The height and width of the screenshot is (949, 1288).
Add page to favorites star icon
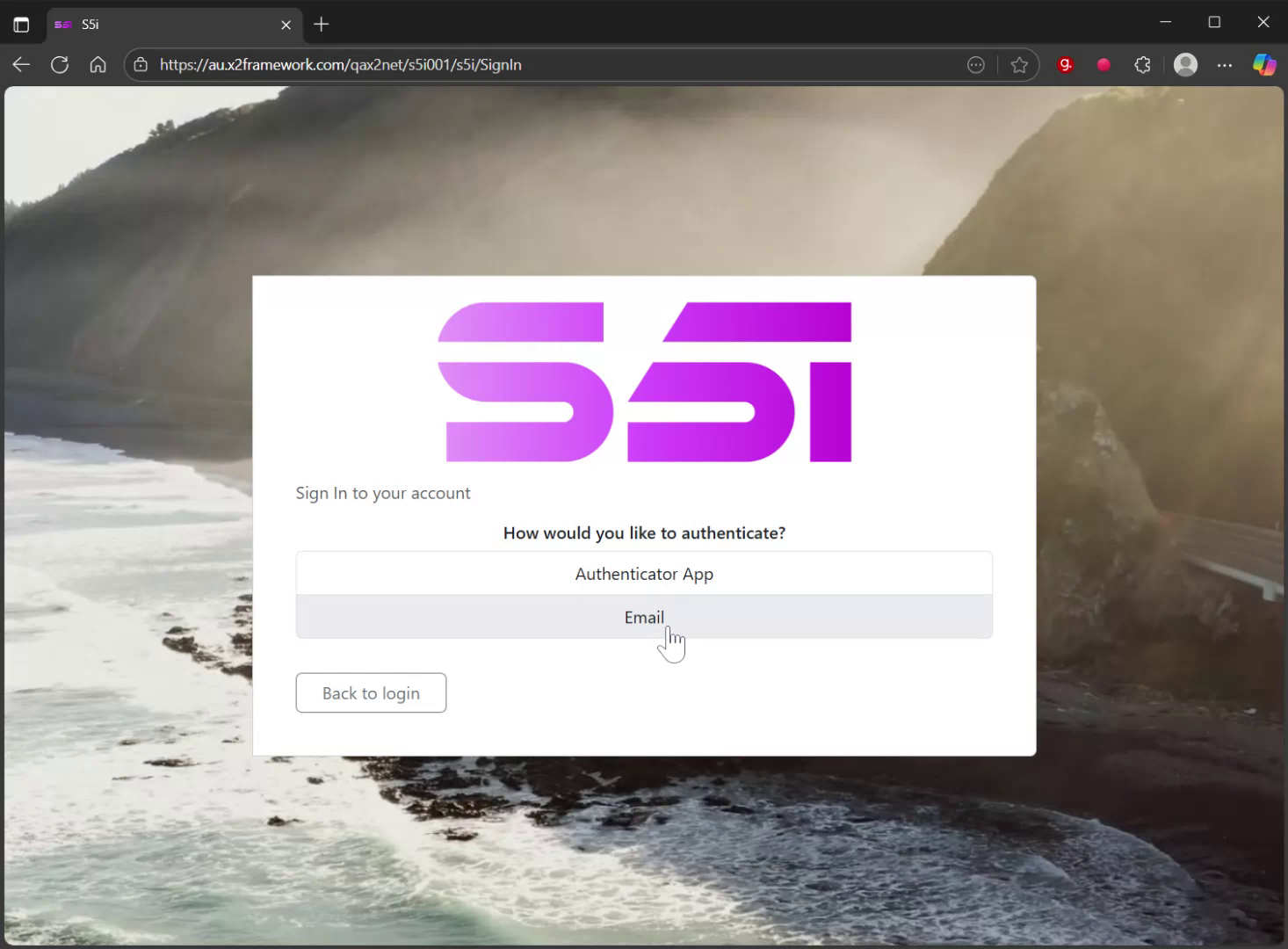pyautogui.click(x=1019, y=64)
